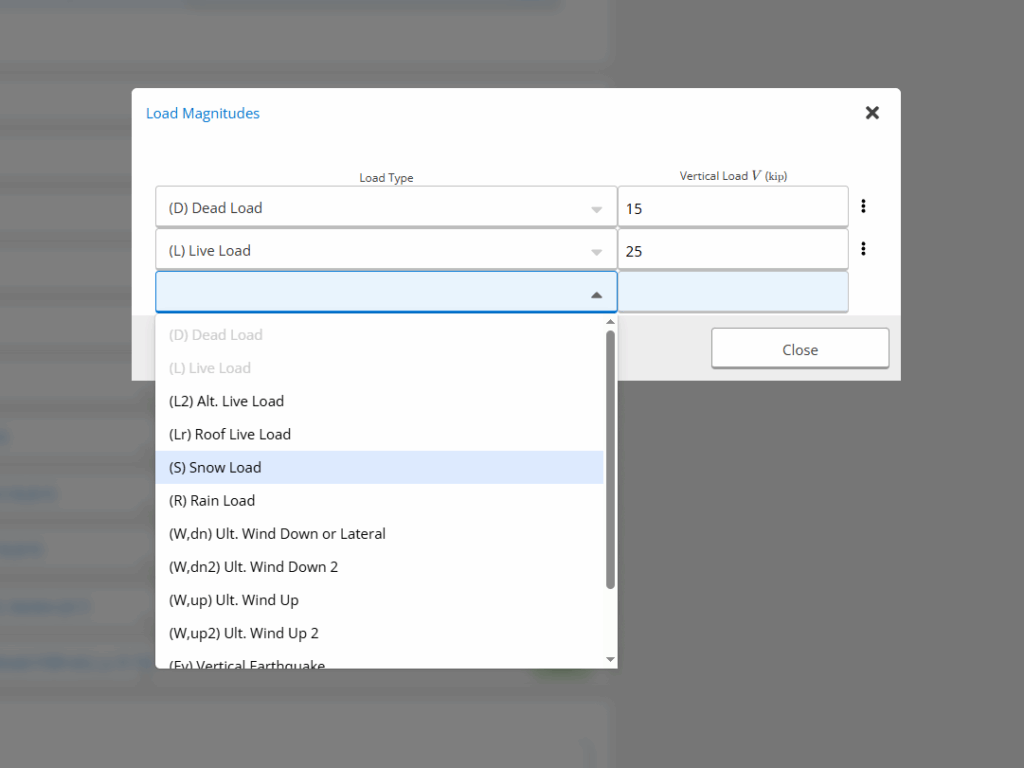Image resolution: width=1024 pixels, height=768 pixels.
Task: Select (W,dn2) Ult. Wind Down 2
Action: [254, 567]
